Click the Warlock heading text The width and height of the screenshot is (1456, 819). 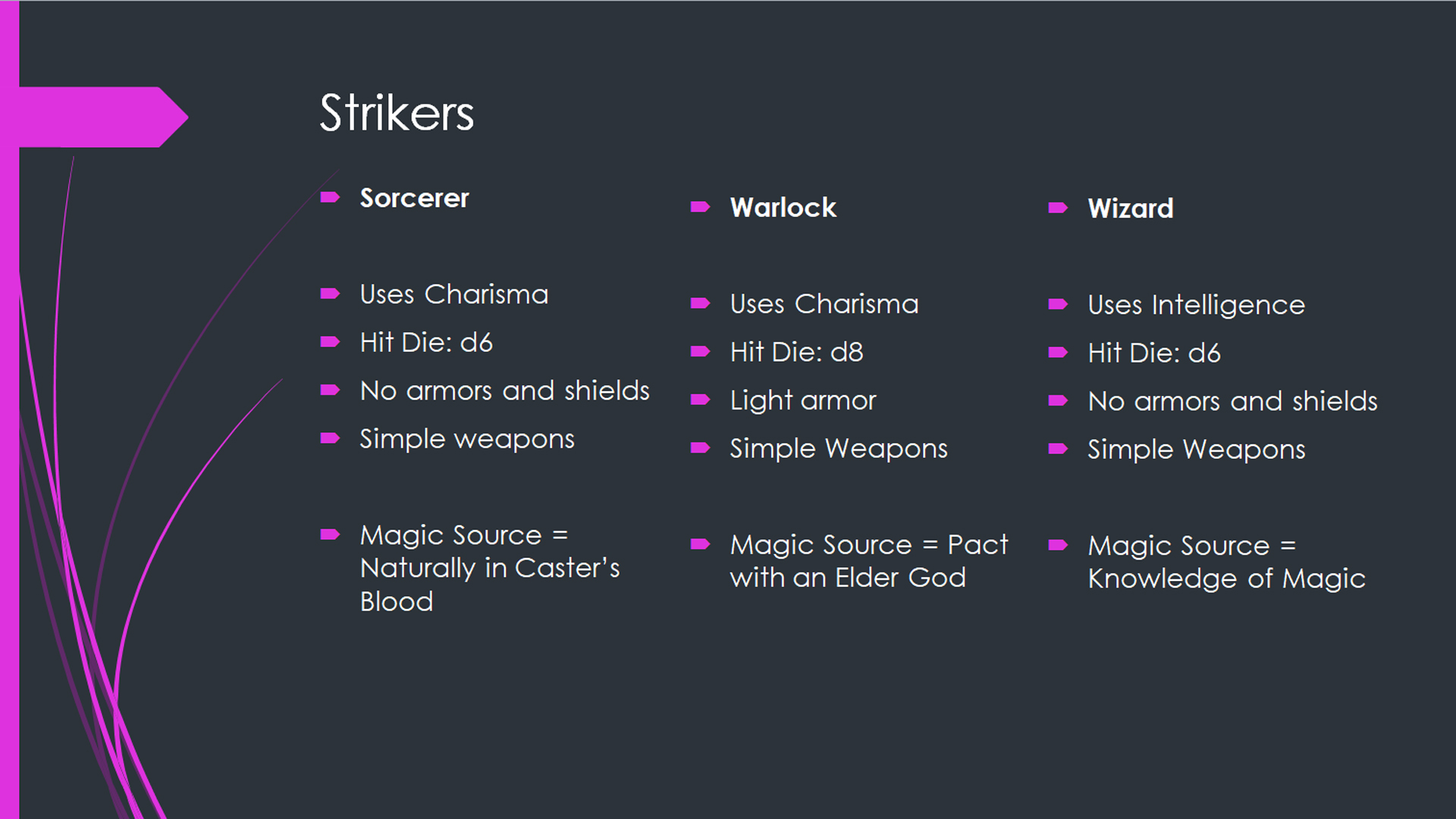(x=783, y=208)
